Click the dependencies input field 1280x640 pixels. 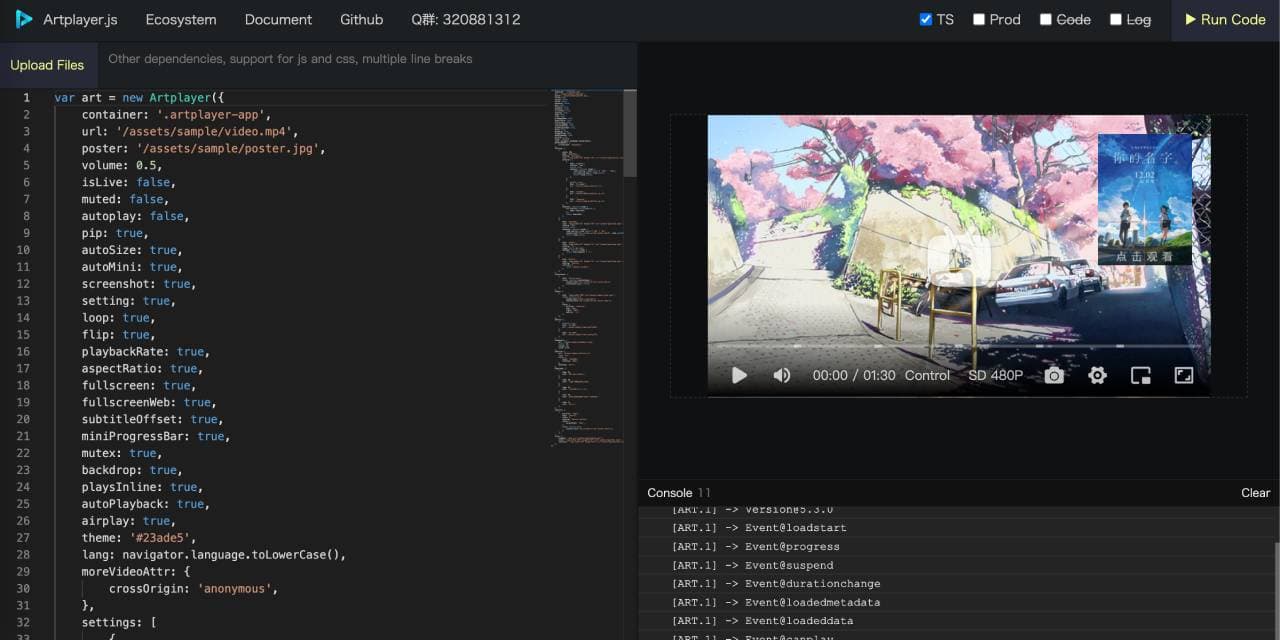click(365, 65)
